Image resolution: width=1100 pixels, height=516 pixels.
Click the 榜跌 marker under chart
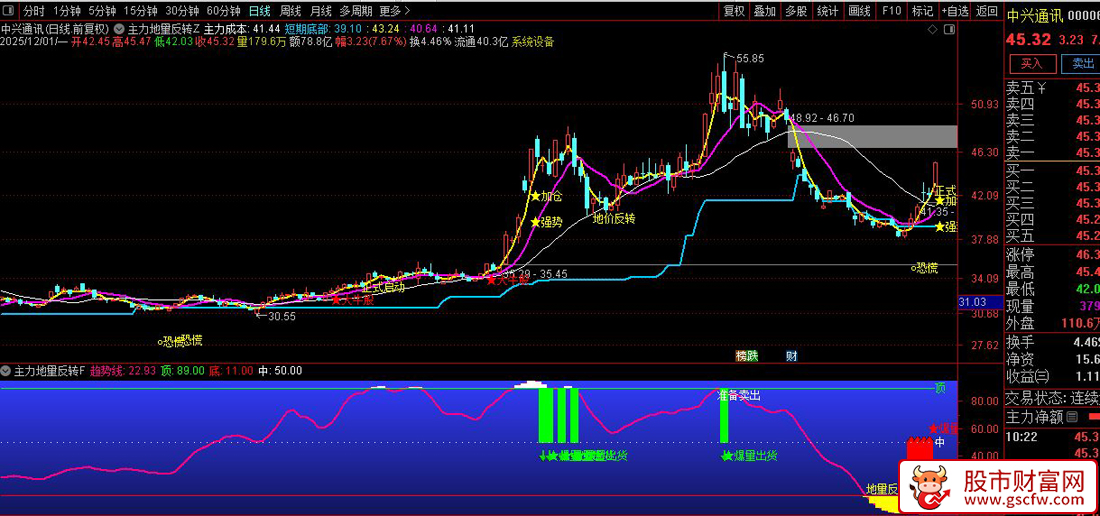(747, 355)
